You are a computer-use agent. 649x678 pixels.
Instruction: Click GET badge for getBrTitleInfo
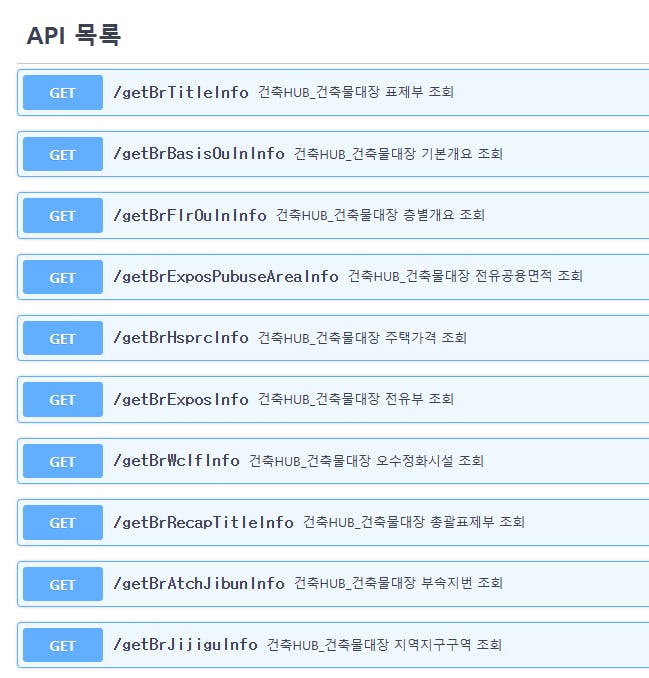click(63, 93)
